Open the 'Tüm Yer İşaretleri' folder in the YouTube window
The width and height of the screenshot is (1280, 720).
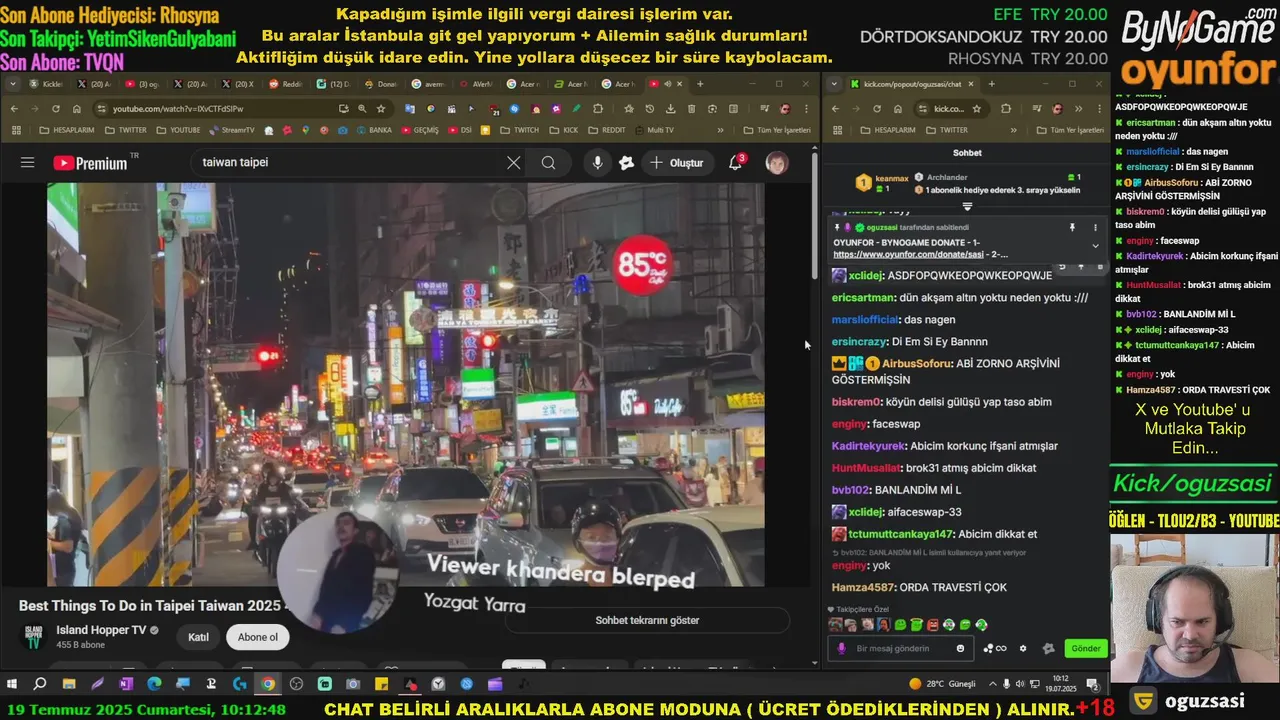click(x=776, y=130)
